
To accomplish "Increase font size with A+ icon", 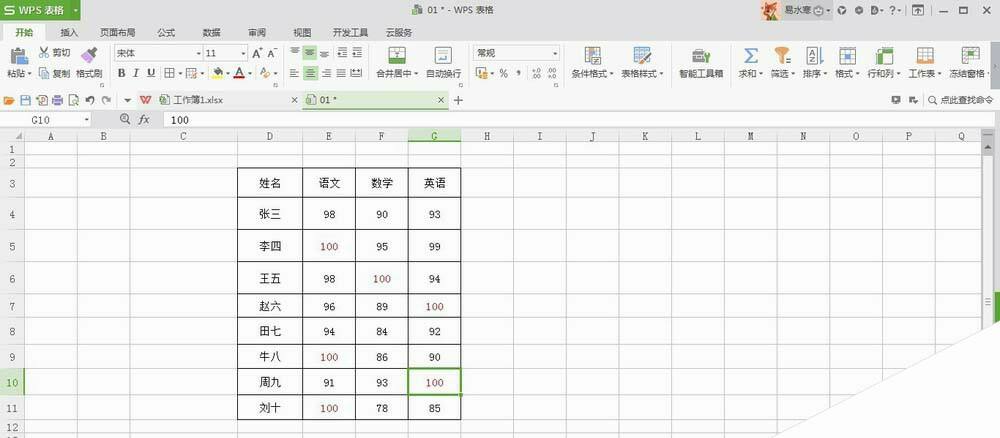I will coord(257,54).
